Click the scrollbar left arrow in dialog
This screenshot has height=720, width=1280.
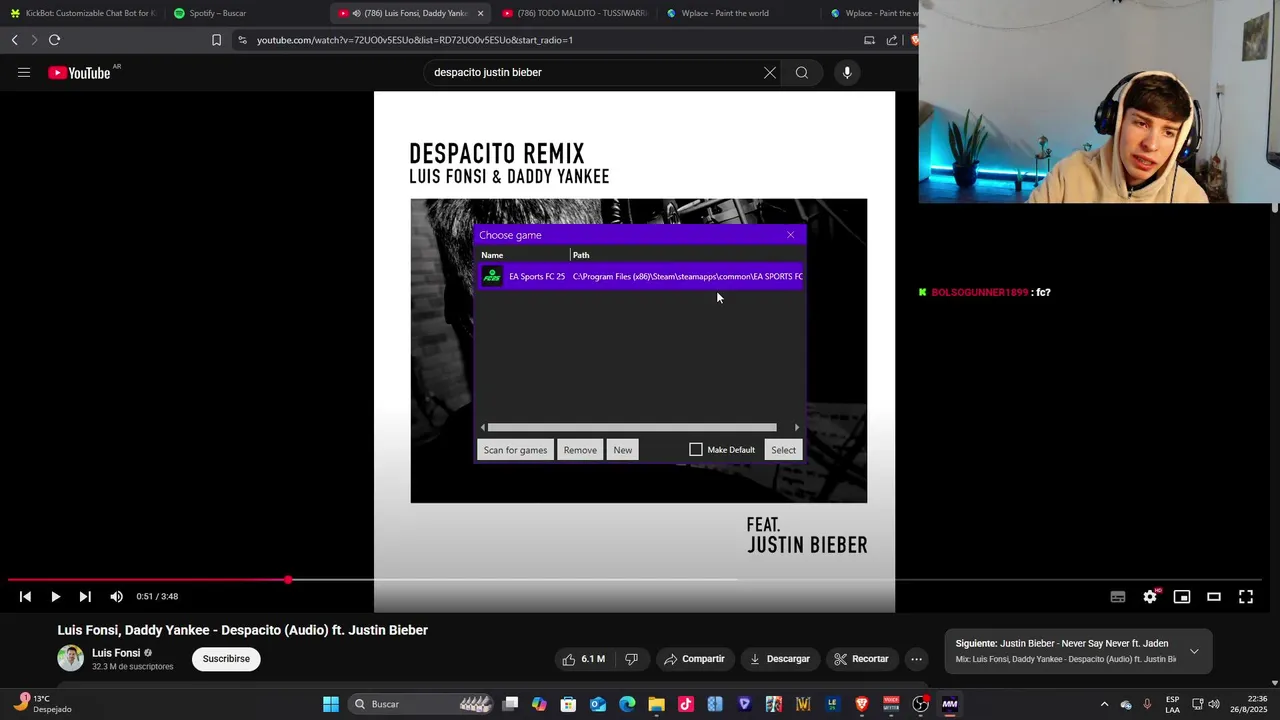click(483, 428)
